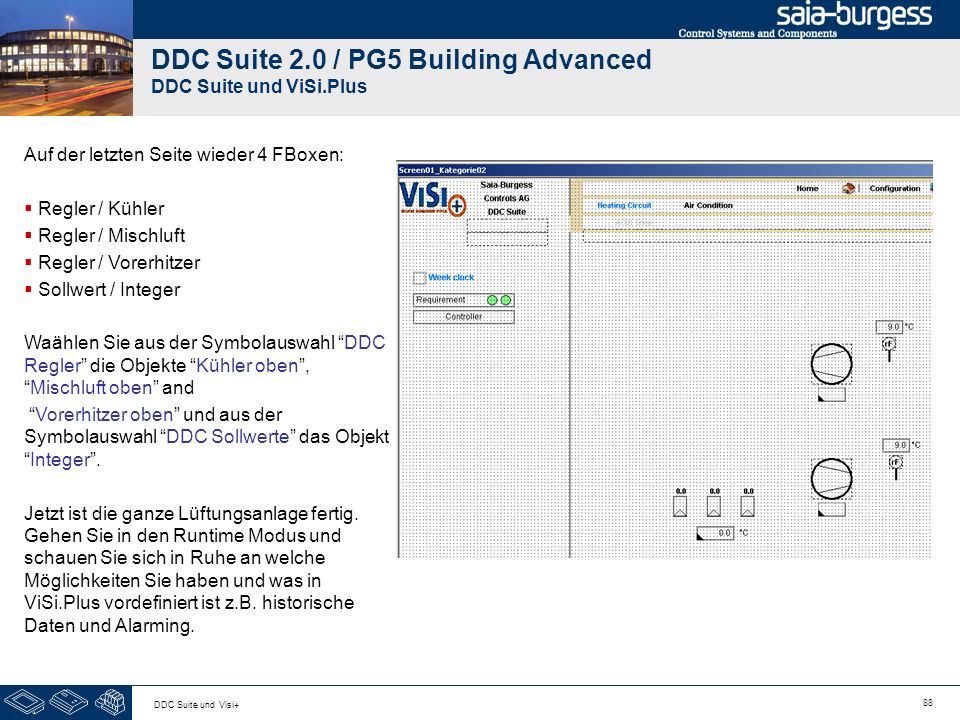Switch to the Heating Circuit tab
The image size is (960, 720).
click(x=624, y=206)
